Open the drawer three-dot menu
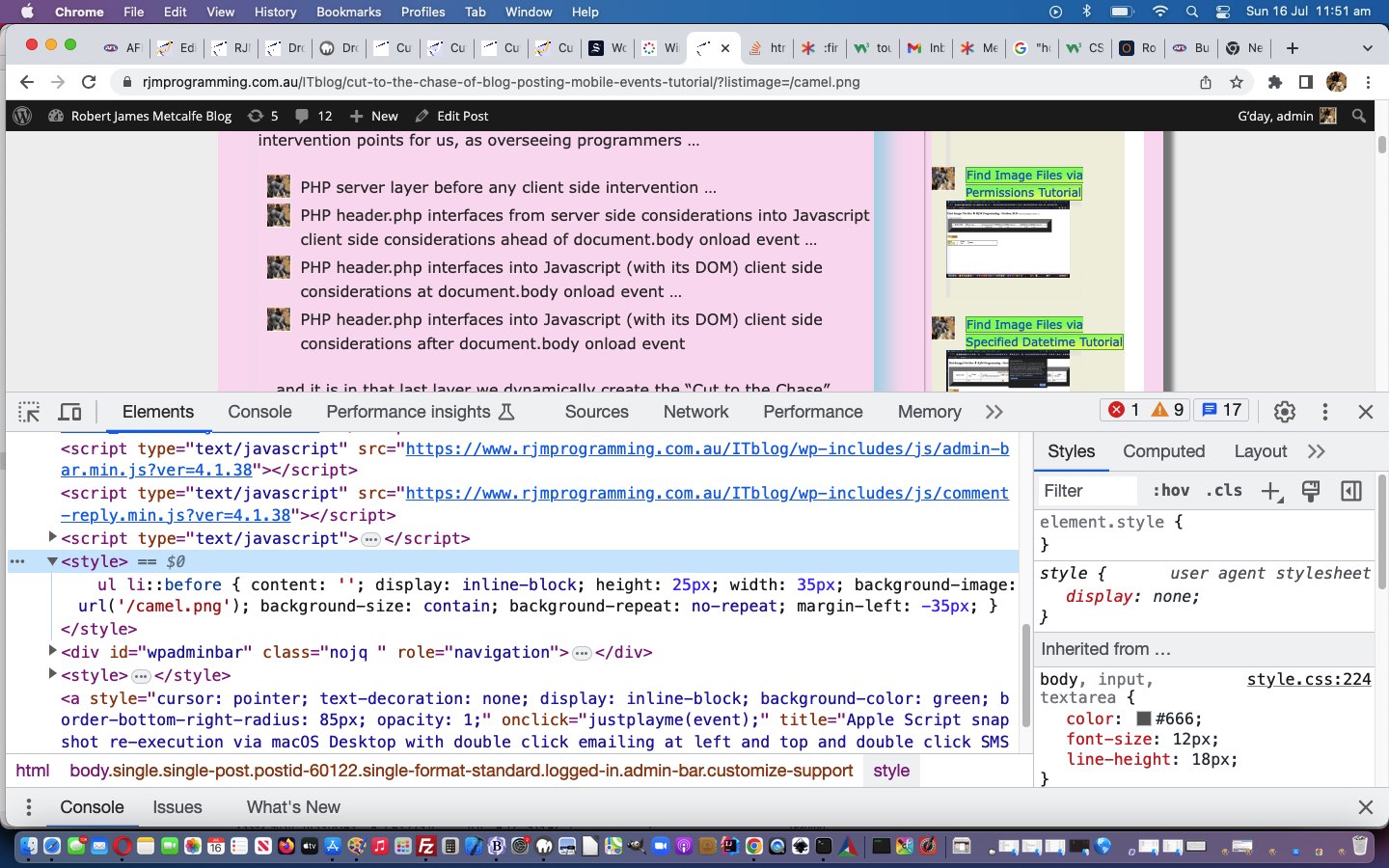1389x868 pixels. (x=29, y=807)
